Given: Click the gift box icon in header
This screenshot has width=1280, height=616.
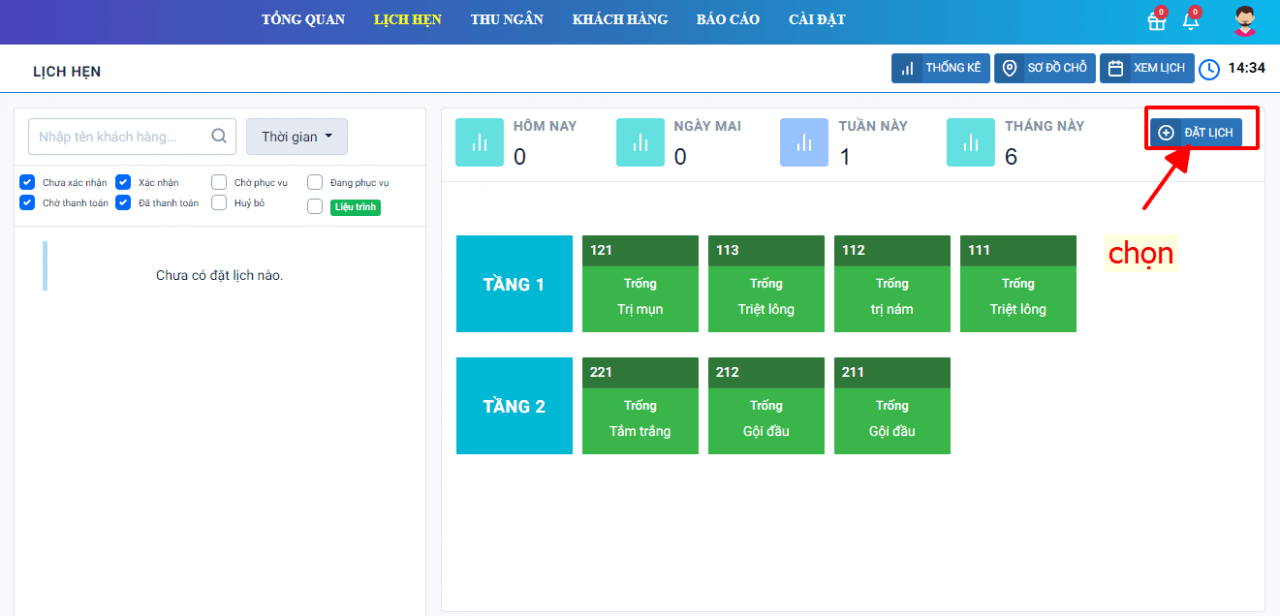Looking at the screenshot, I should pos(1156,22).
